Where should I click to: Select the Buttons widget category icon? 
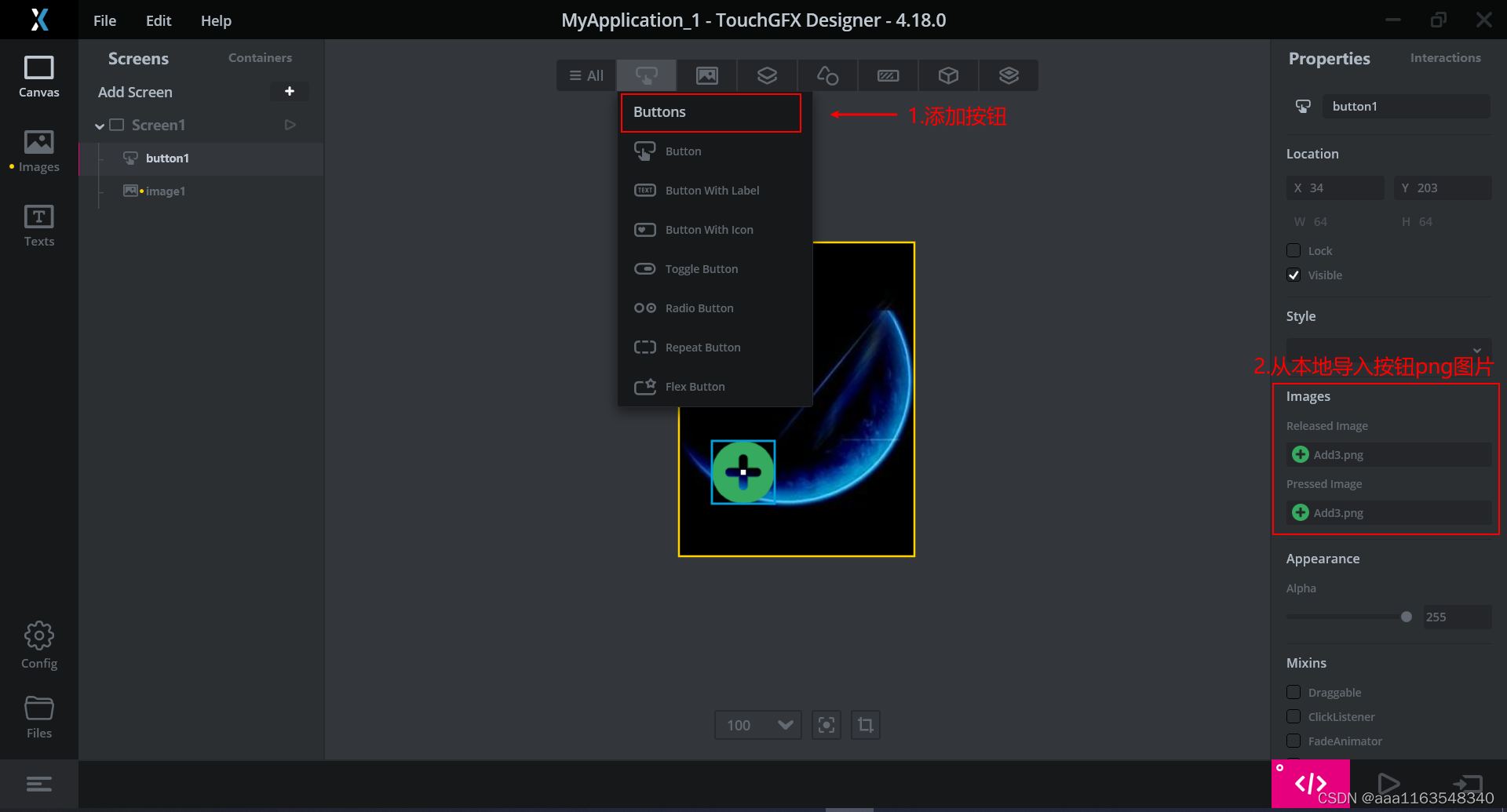646,75
